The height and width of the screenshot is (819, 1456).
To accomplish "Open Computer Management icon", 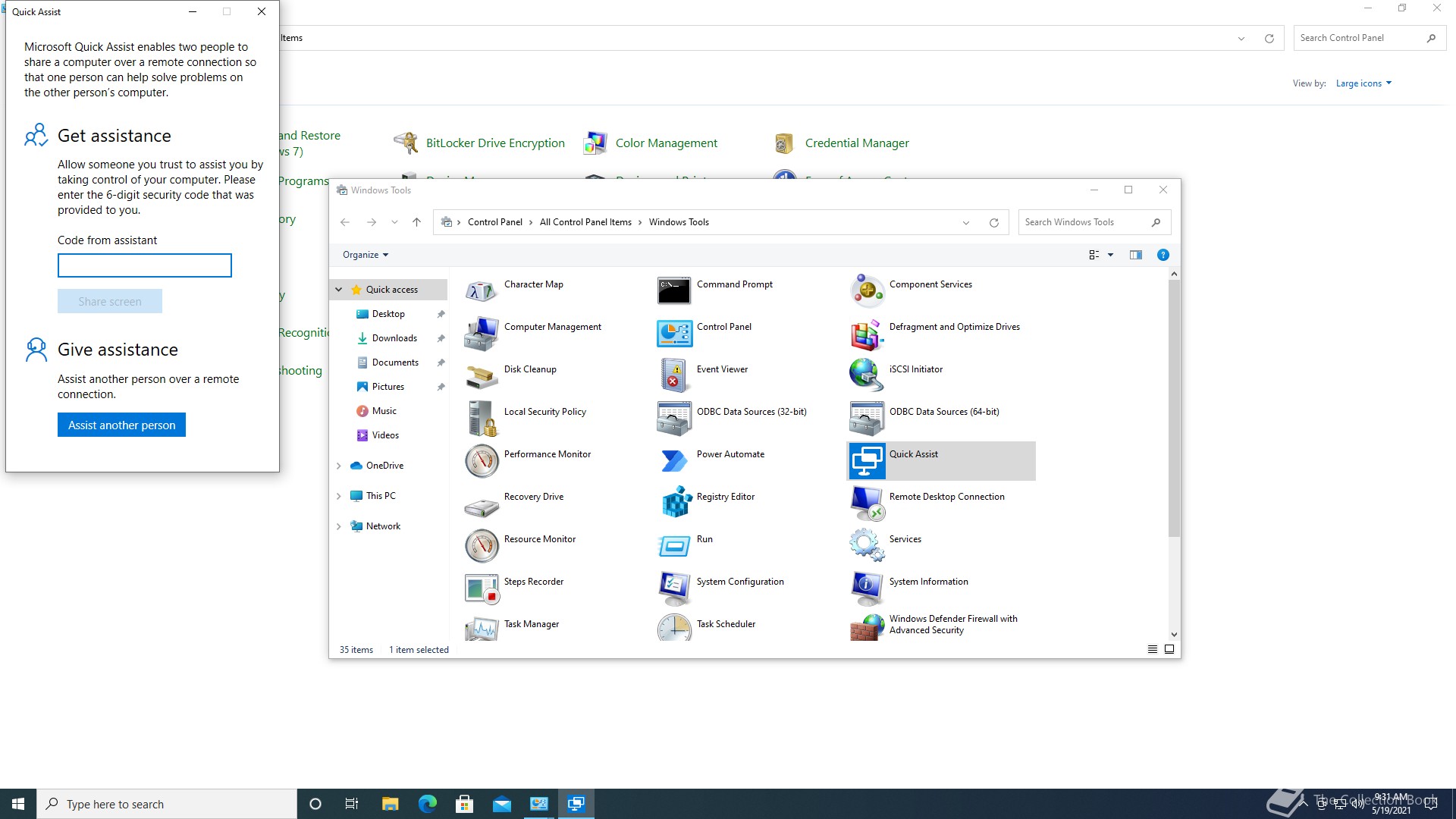I will (482, 333).
